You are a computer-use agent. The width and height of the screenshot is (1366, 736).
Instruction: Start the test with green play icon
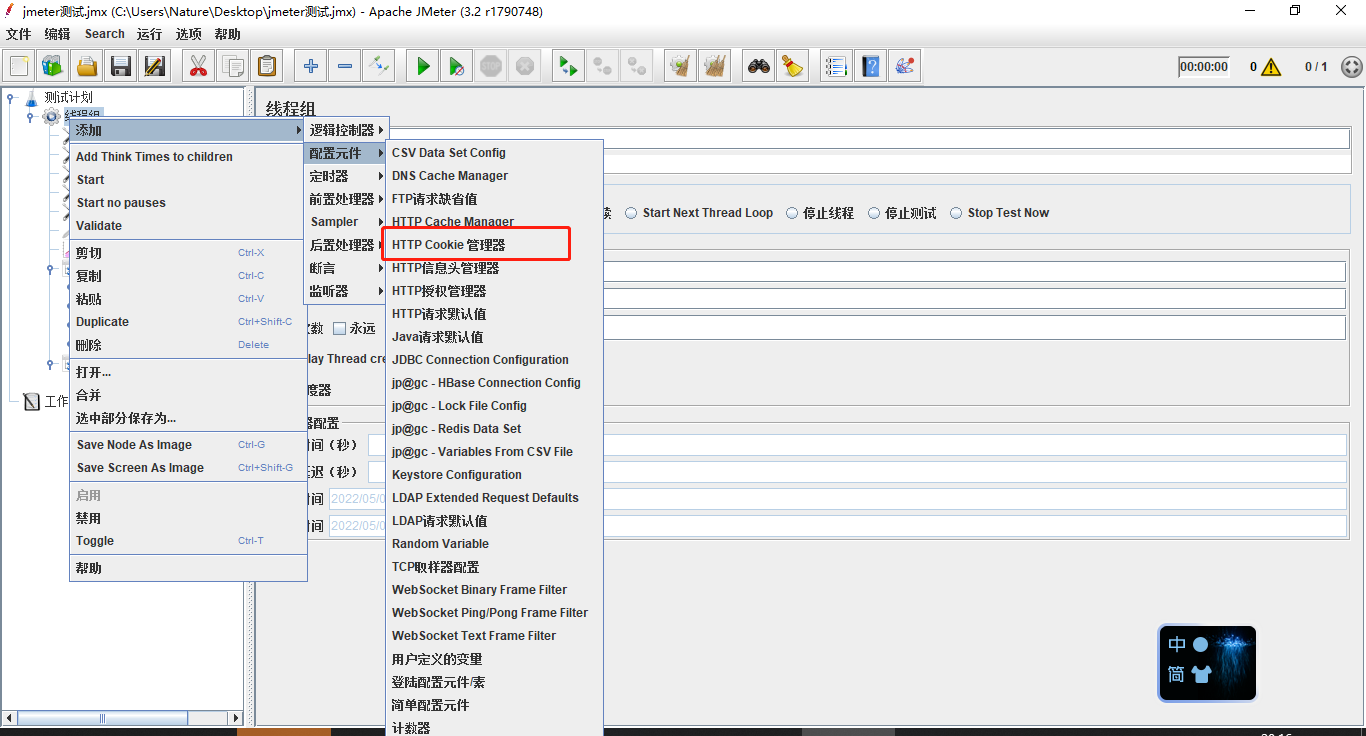coord(423,67)
